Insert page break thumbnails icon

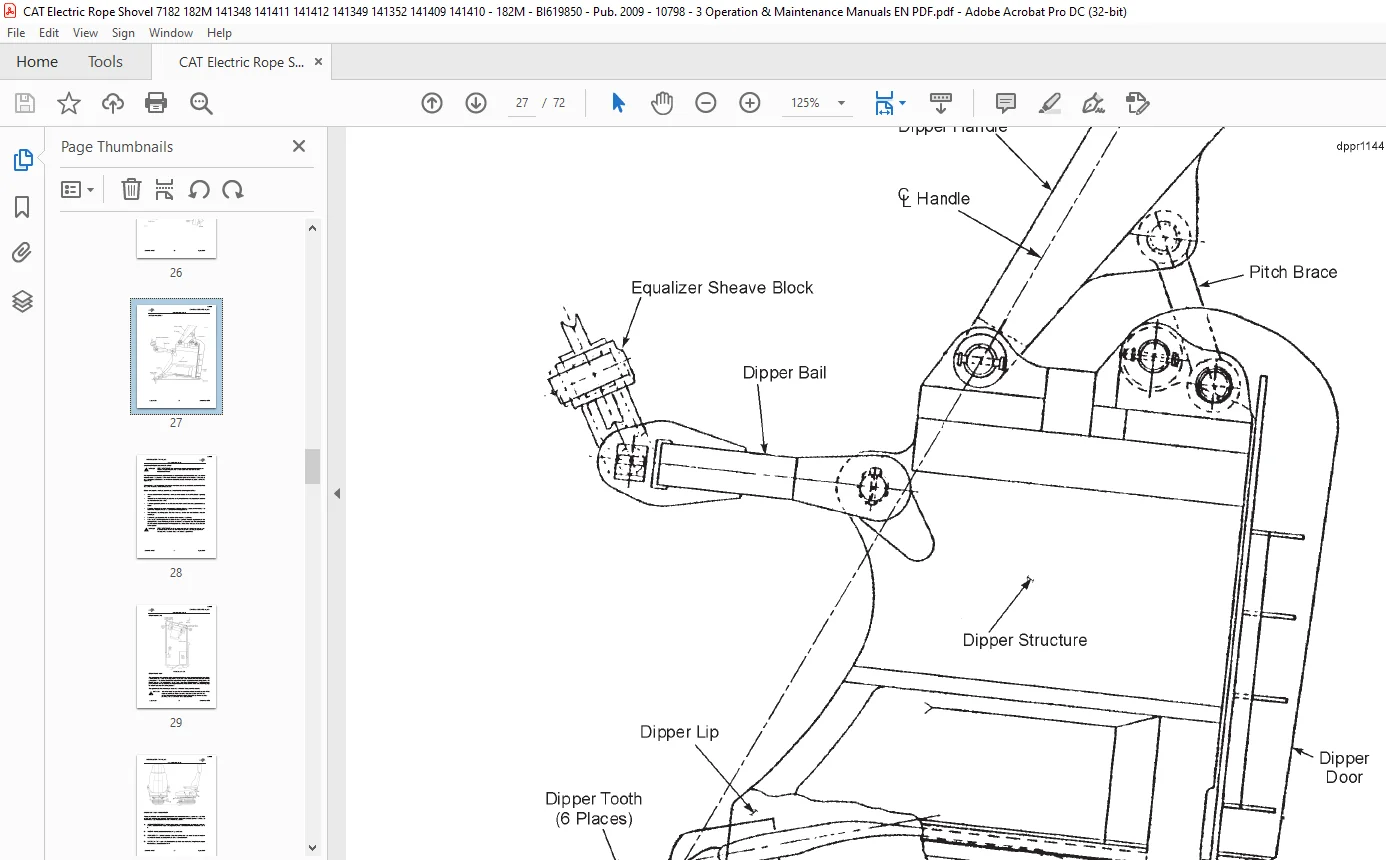tap(165, 190)
